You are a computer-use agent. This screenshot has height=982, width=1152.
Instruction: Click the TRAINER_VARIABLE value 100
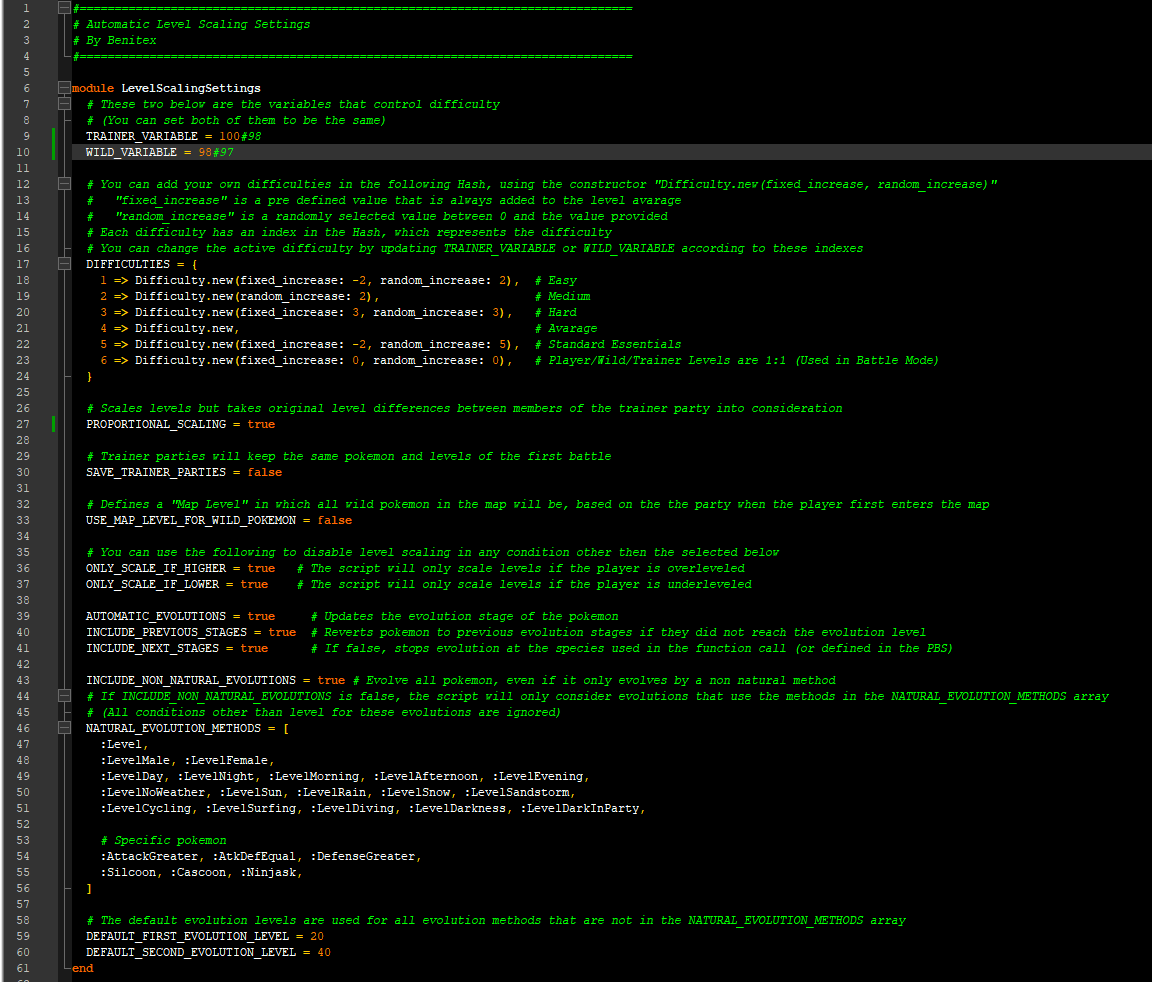229,136
